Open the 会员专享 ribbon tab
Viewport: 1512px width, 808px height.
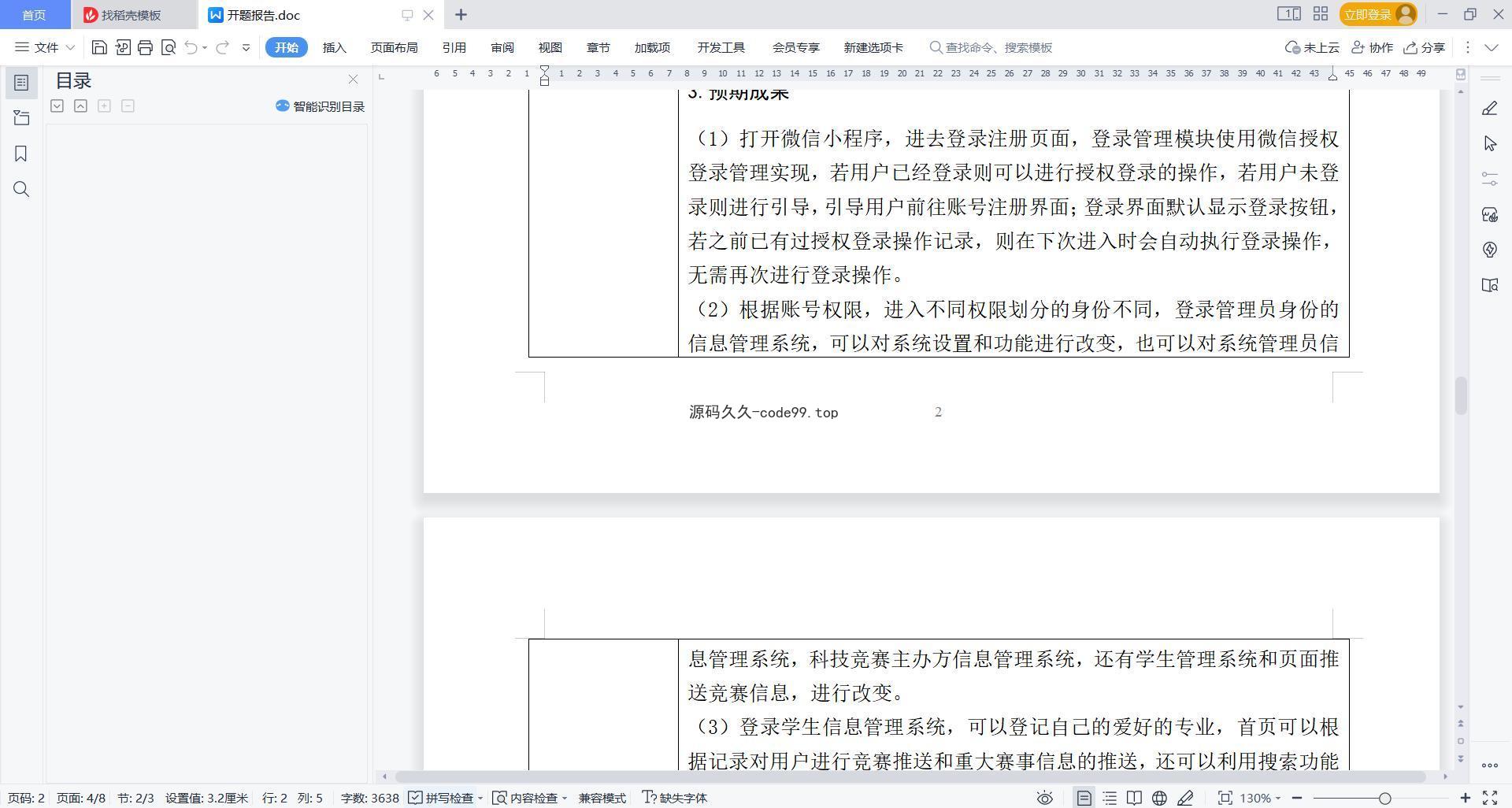click(795, 47)
